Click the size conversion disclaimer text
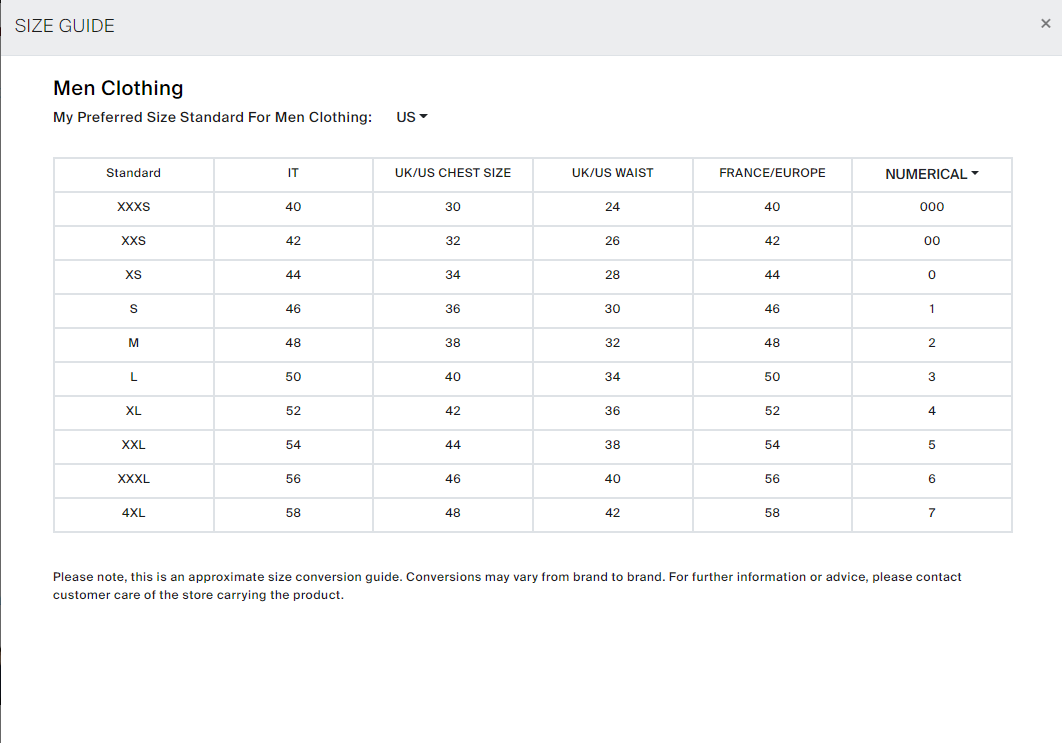1062x743 pixels. click(x=507, y=586)
